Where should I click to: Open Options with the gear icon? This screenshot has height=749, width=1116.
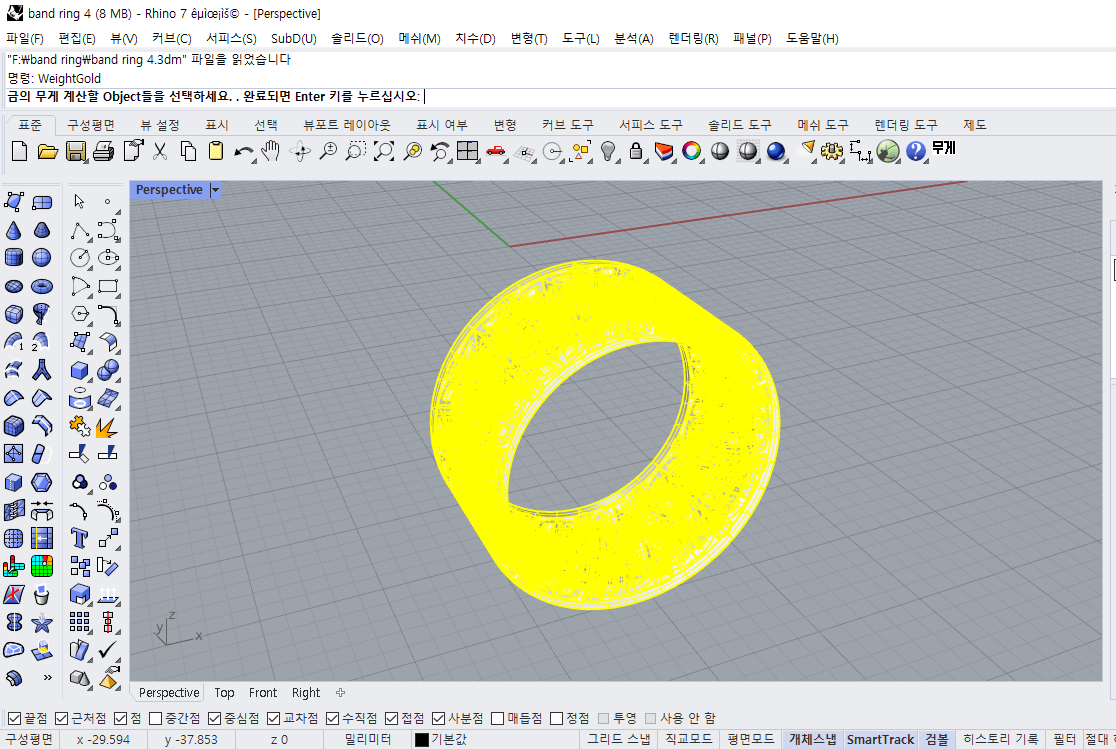pyautogui.click(x=831, y=151)
